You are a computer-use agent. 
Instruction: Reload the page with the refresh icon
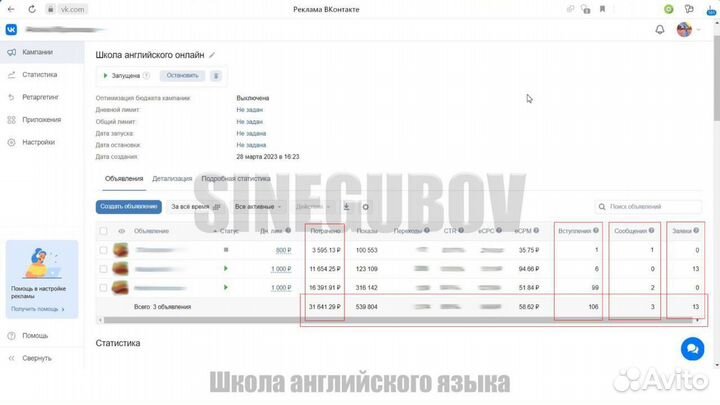tap(32, 9)
